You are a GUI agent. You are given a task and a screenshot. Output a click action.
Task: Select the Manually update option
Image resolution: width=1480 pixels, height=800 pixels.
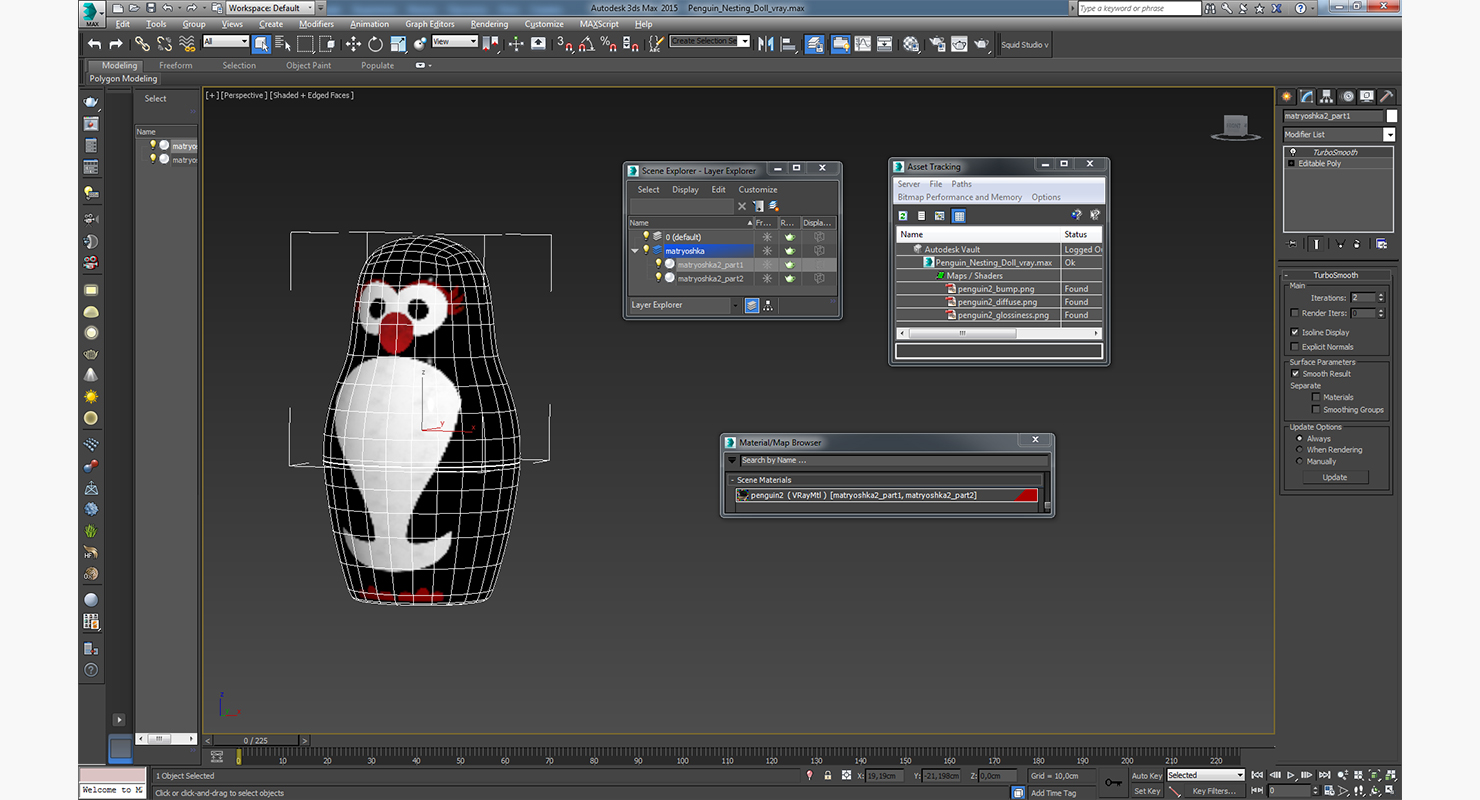point(1300,462)
